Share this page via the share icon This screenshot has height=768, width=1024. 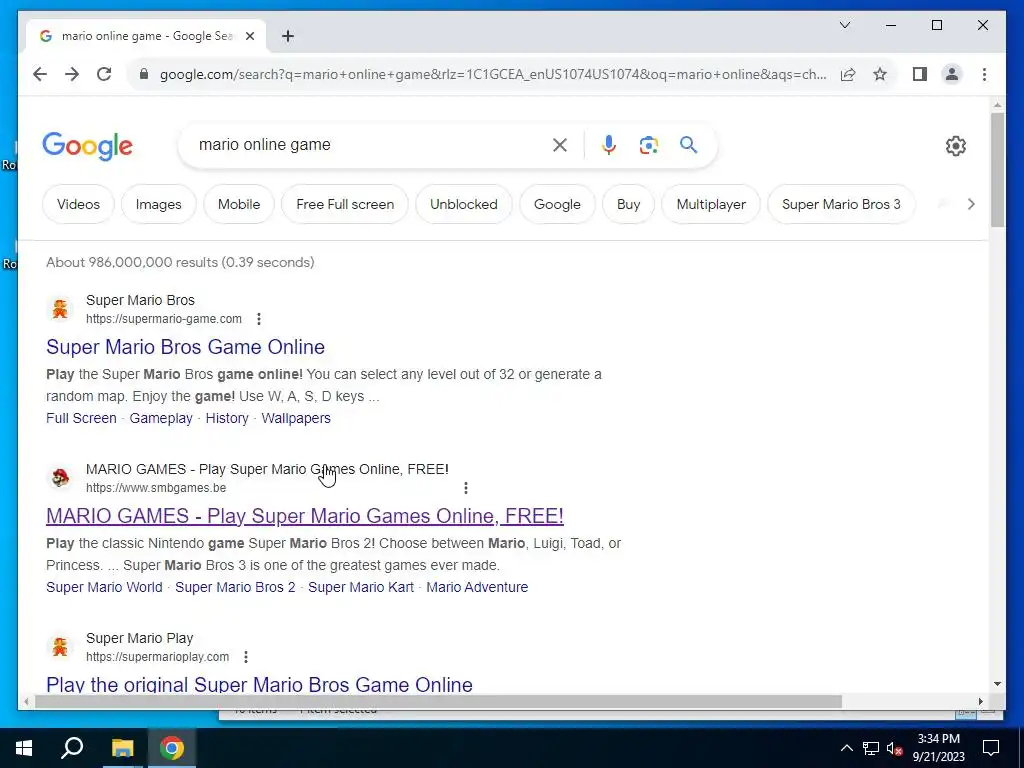coord(848,74)
